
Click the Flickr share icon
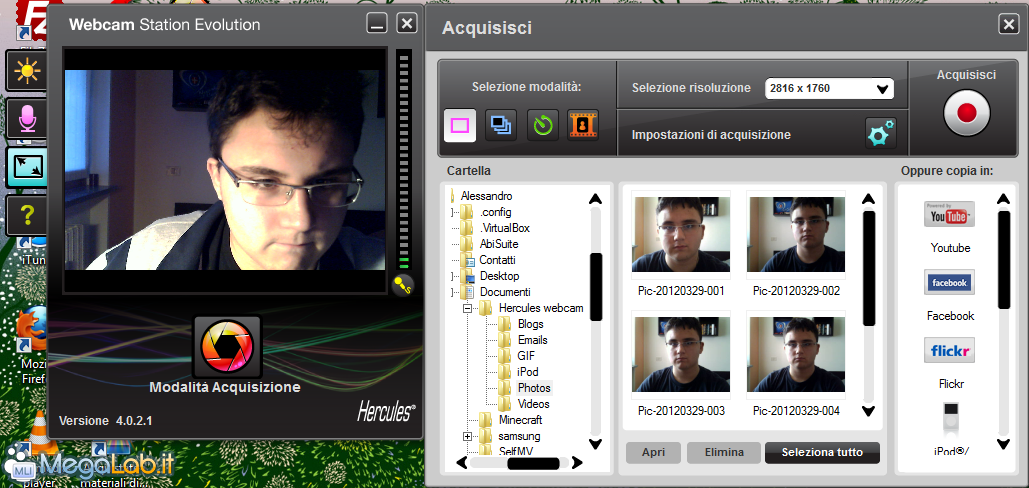[x=949, y=351]
